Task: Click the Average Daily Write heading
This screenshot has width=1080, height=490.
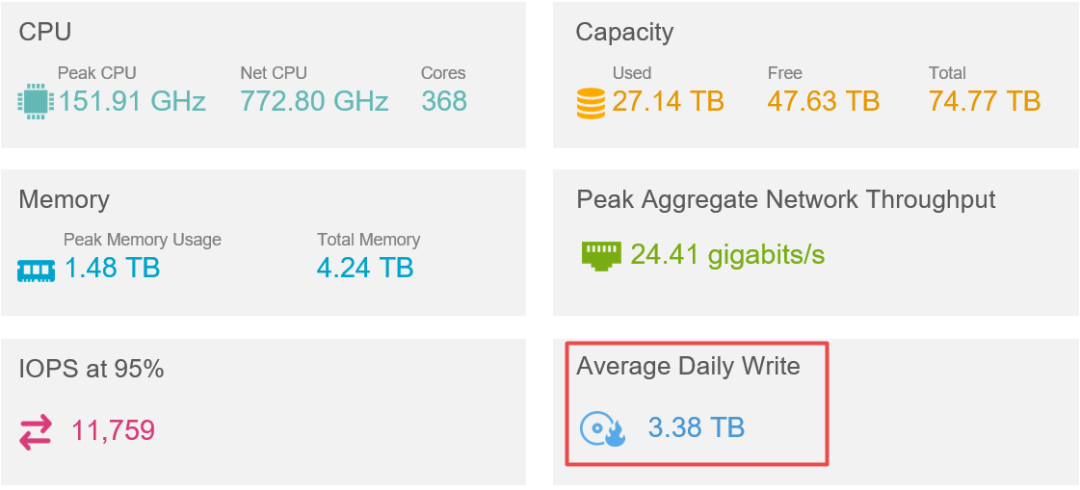Action: [688, 366]
